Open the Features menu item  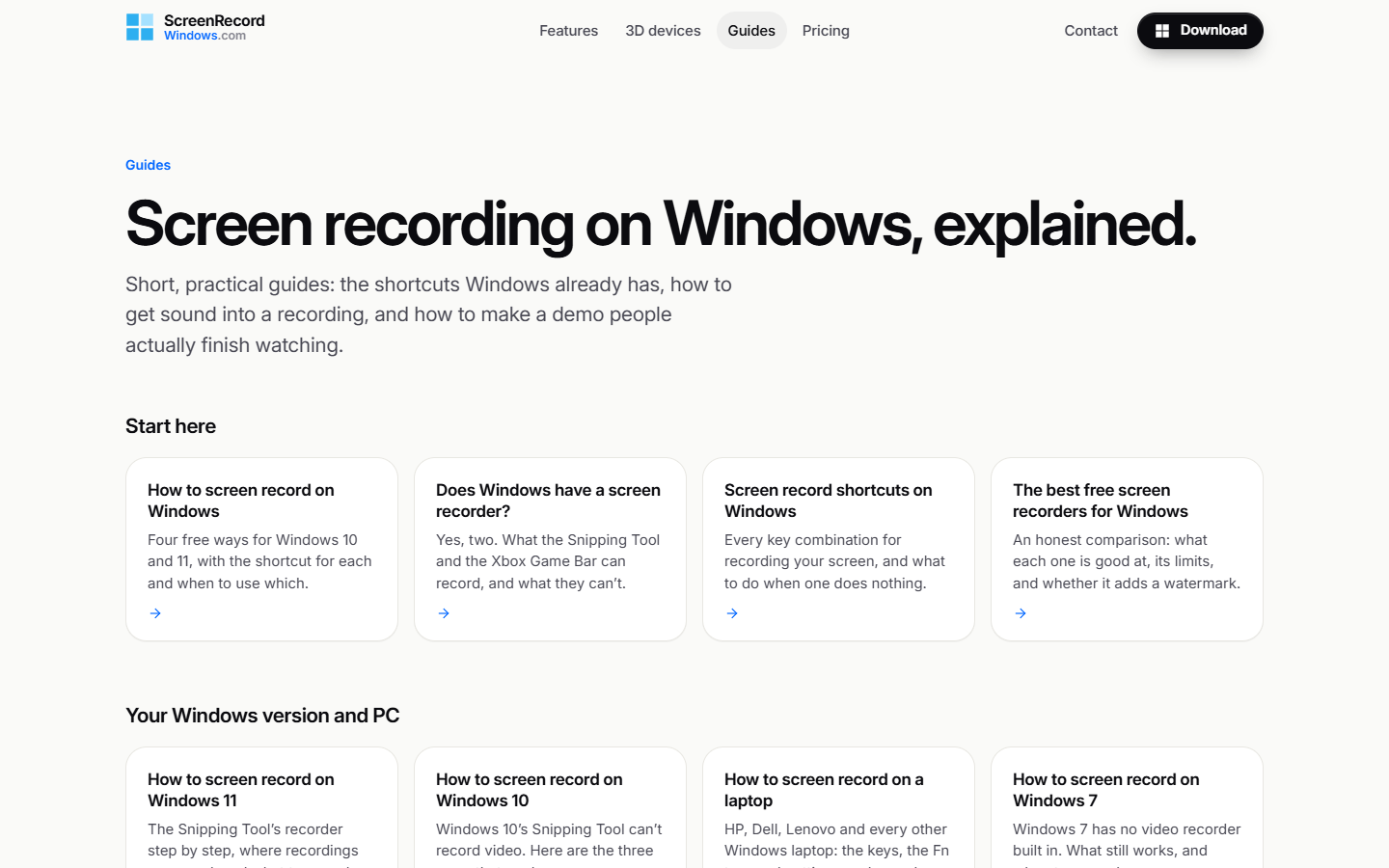[568, 31]
